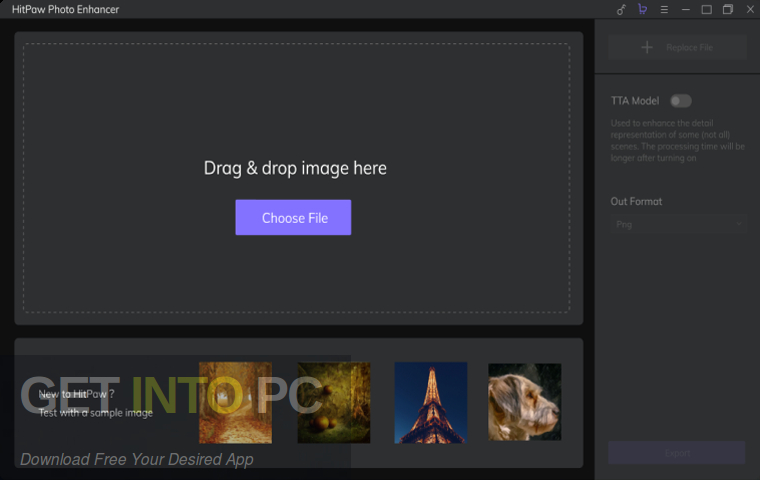Click the 'New to HitPaw ?' text
Viewport: 760px width, 480px height.
pyautogui.click(x=77, y=394)
